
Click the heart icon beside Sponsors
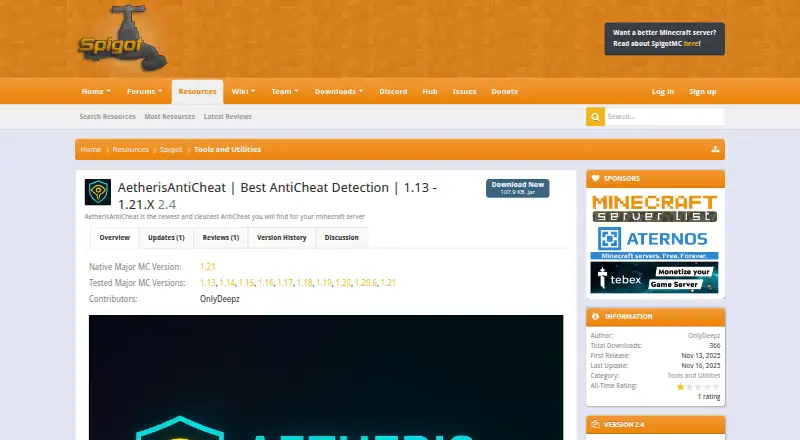pyautogui.click(x=595, y=179)
